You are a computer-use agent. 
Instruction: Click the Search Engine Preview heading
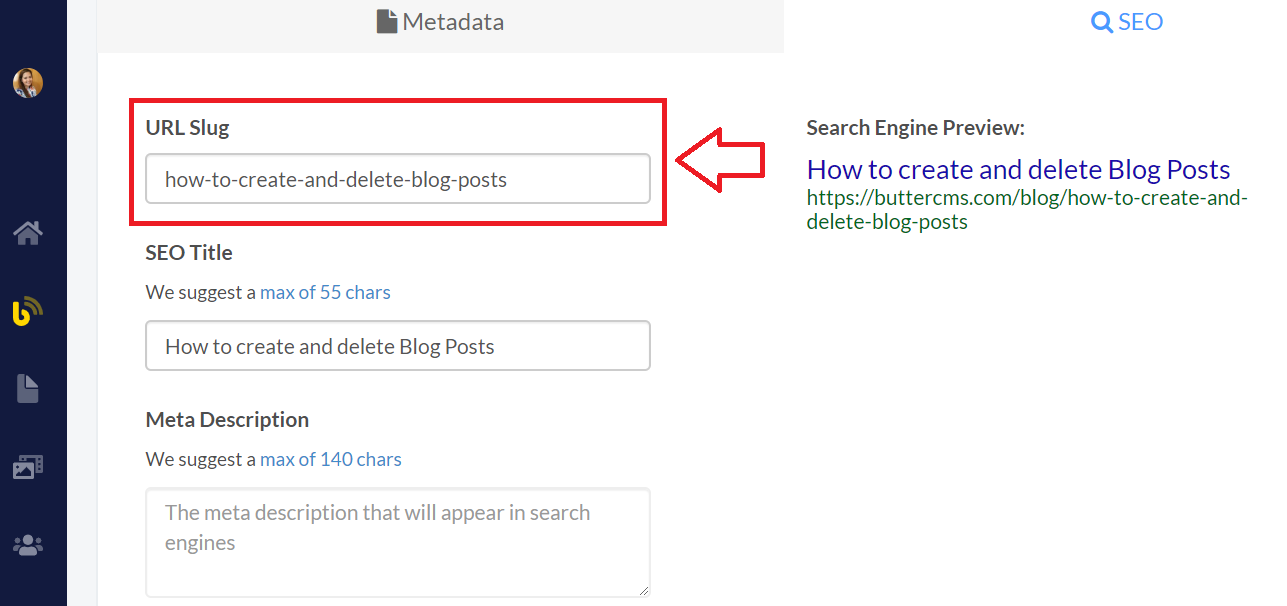pos(915,128)
